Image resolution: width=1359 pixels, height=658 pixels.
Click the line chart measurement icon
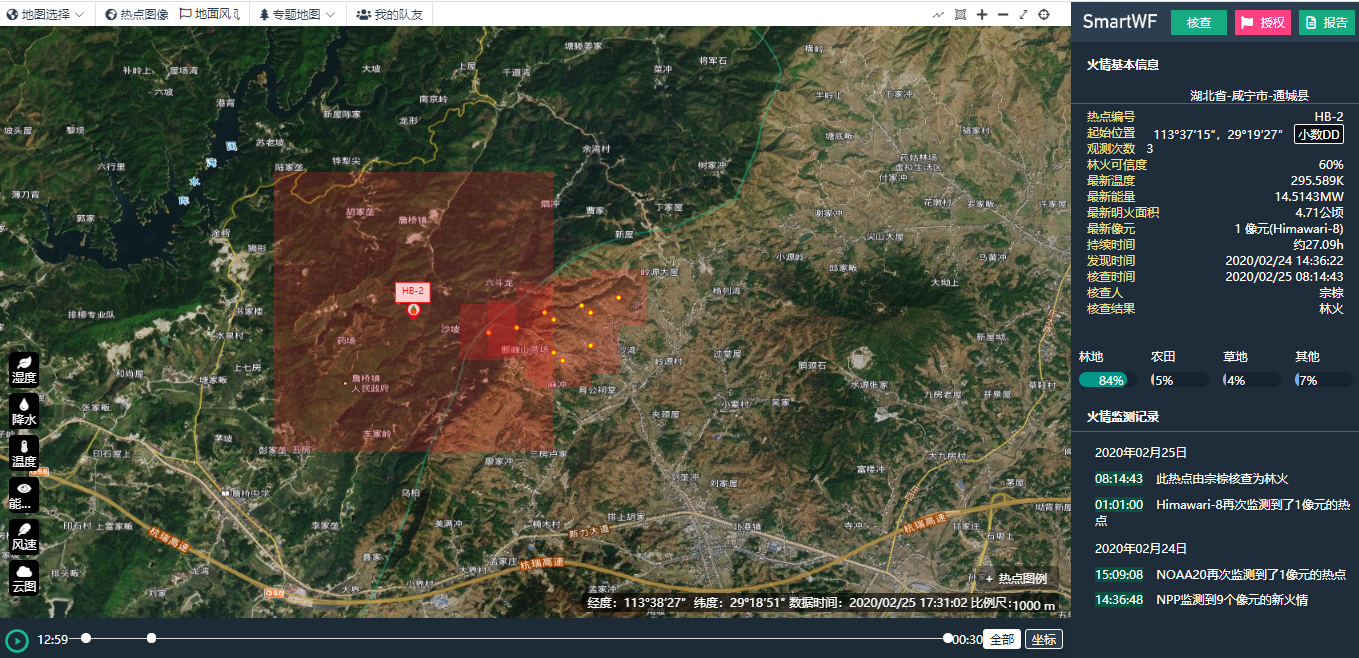click(938, 14)
